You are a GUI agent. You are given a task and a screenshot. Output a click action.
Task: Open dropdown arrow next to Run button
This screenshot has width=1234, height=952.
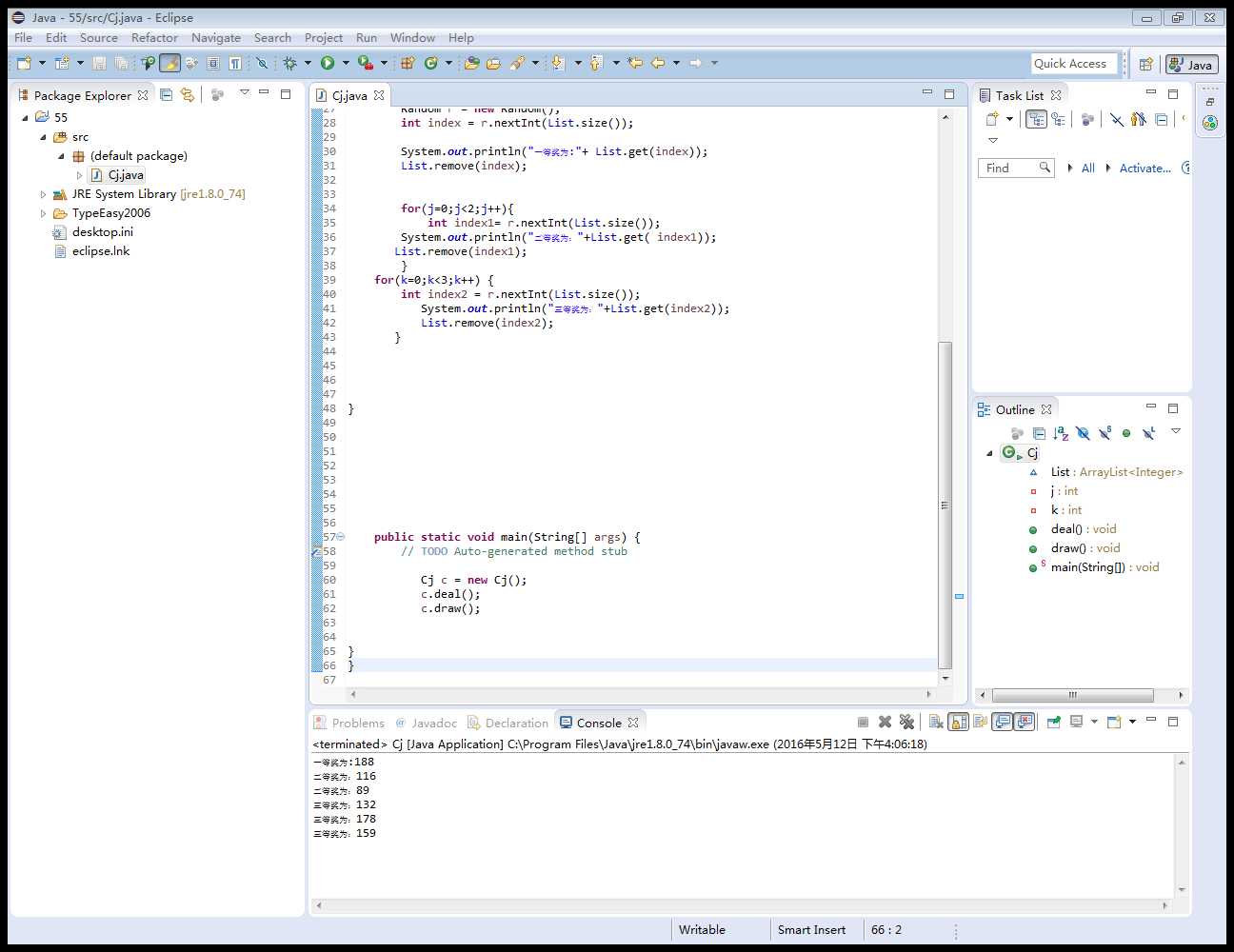click(345, 63)
